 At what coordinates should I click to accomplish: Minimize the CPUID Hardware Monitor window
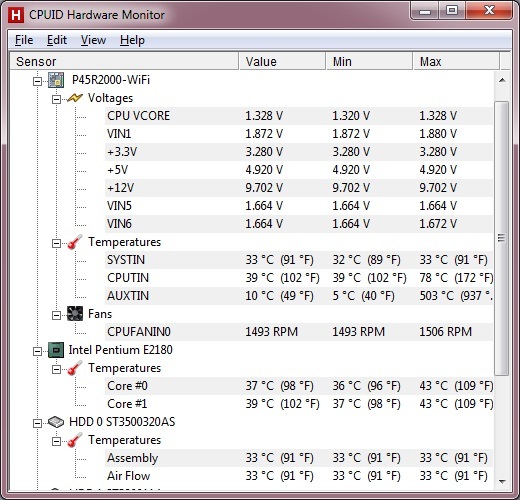[x=425, y=11]
